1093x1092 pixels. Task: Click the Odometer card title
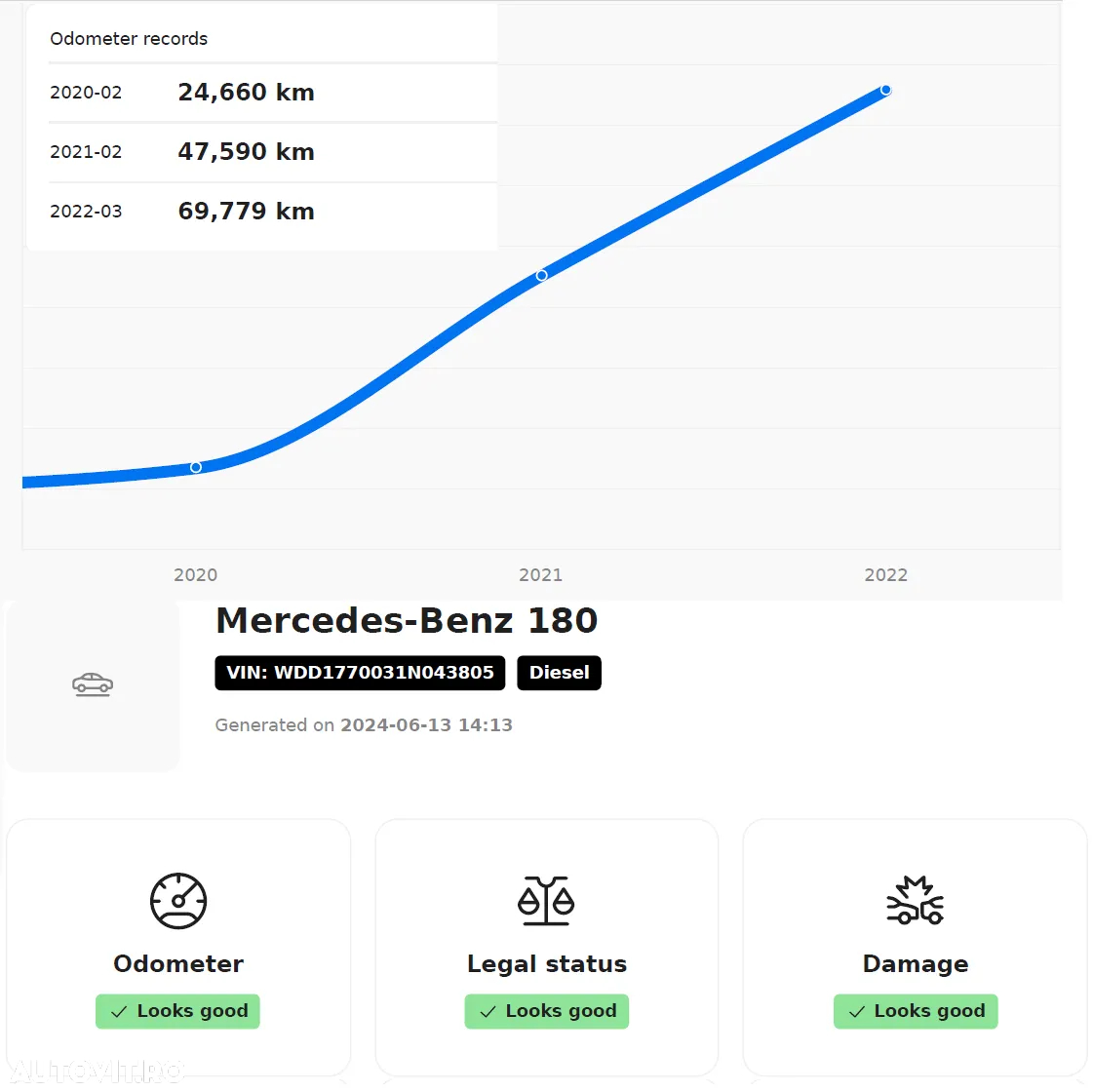coord(178,963)
